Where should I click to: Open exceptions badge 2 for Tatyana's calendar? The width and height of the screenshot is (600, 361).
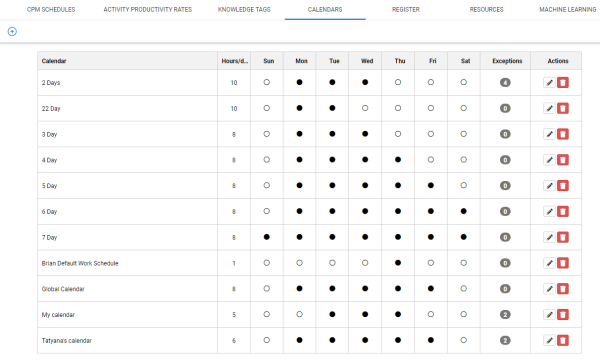coord(505,340)
